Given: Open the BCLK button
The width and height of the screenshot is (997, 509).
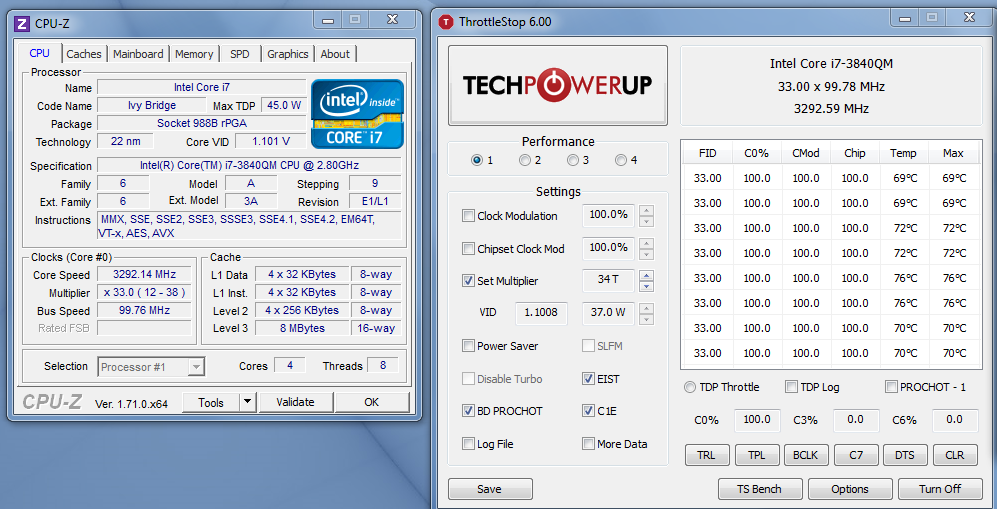Looking at the screenshot, I should pyautogui.click(x=806, y=455).
